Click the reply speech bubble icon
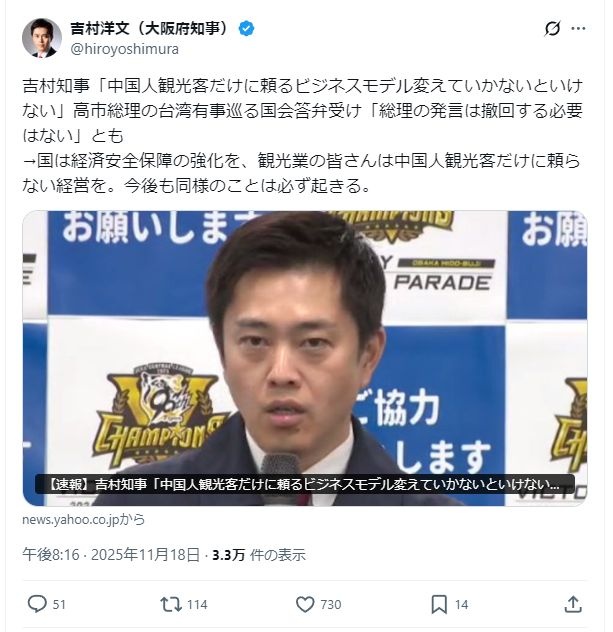Screen dimensions: 613x632 point(37,604)
